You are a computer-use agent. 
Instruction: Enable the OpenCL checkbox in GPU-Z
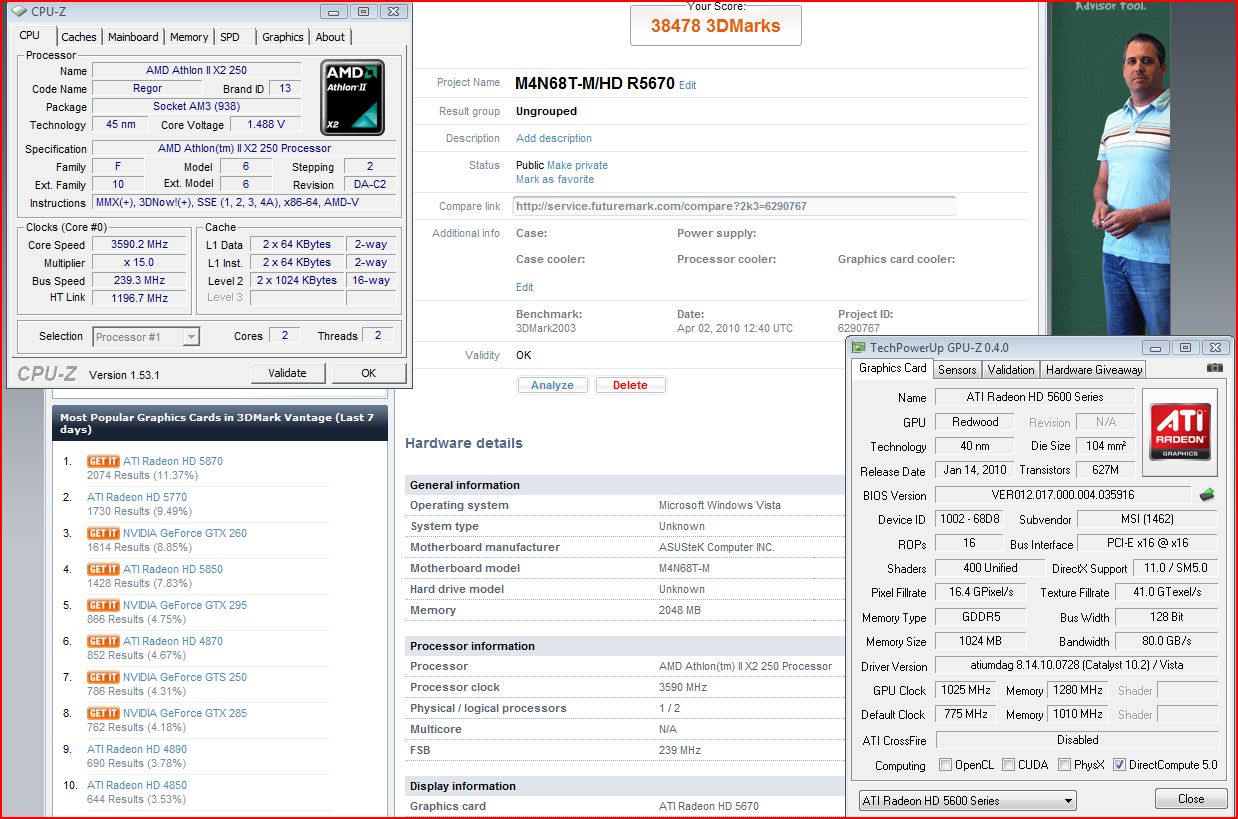pos(945,765)
